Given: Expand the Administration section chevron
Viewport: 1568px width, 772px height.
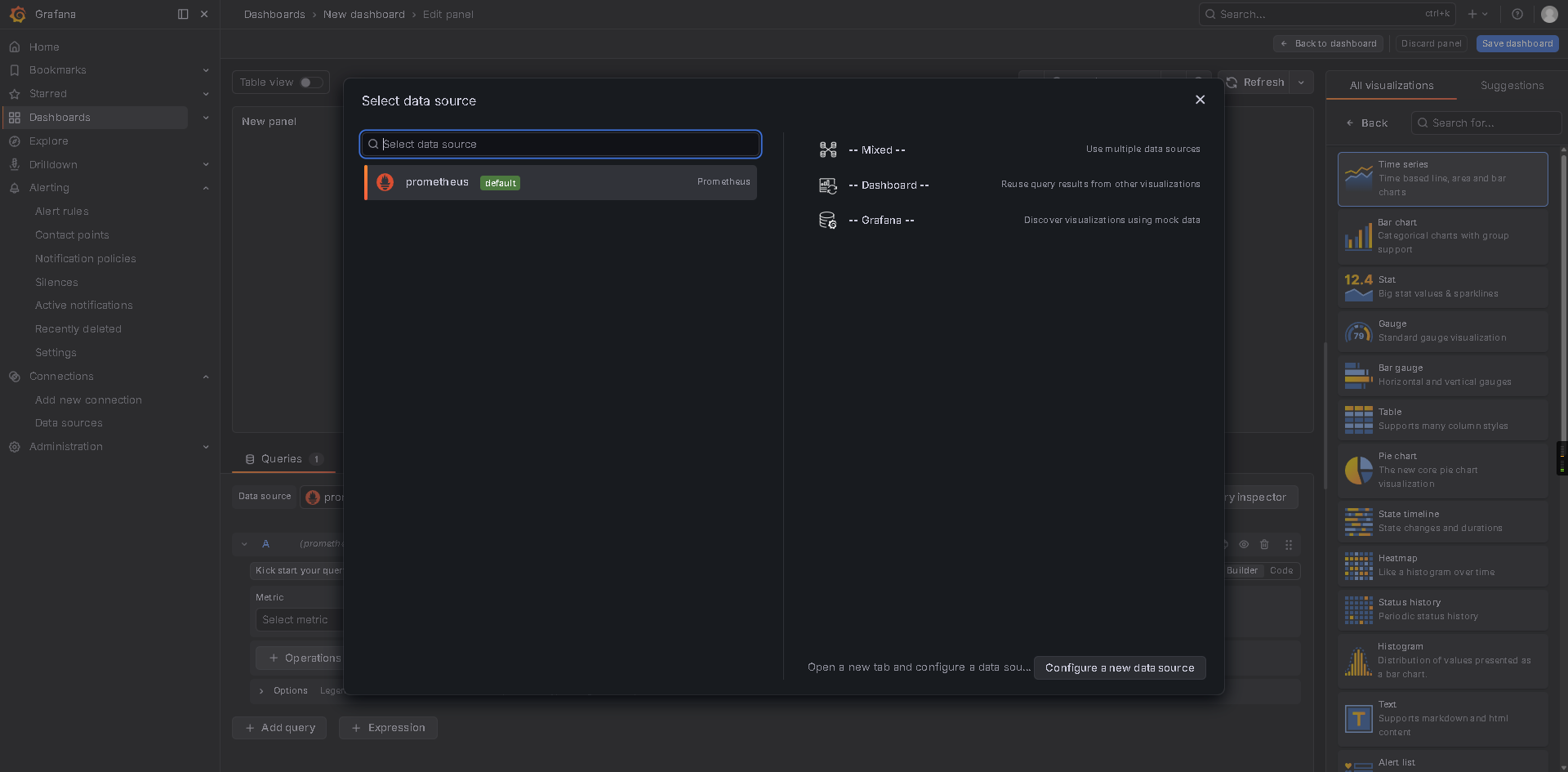Looking at the screenshot, I should (x=206, y=447).
